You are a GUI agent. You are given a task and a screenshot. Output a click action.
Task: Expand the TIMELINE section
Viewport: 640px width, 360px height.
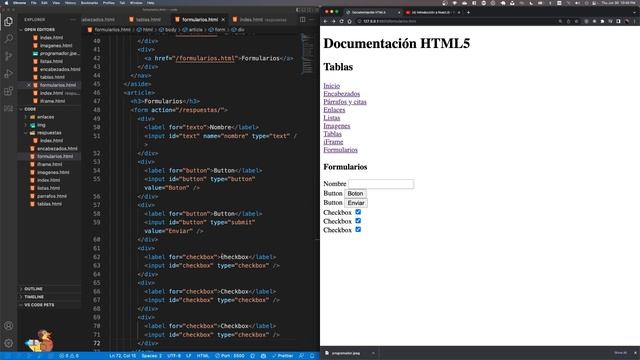34,297
